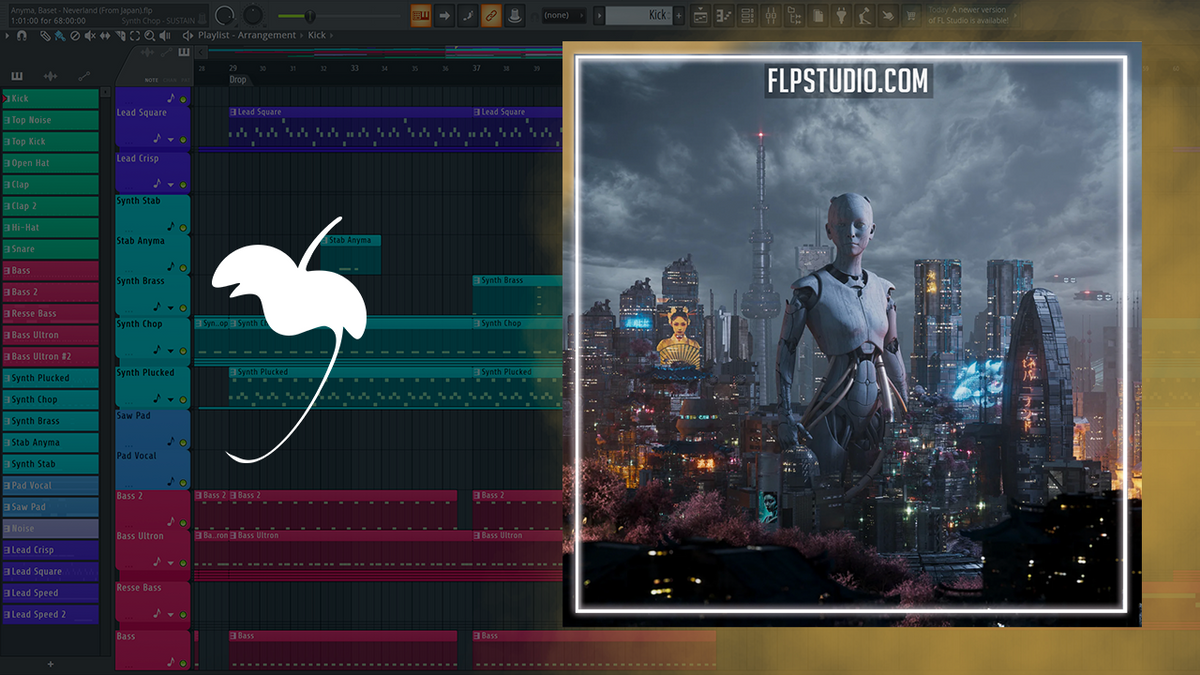Show audio clips tab waveform icon
Screen dimensions: 1200x675
pos(49,76)
